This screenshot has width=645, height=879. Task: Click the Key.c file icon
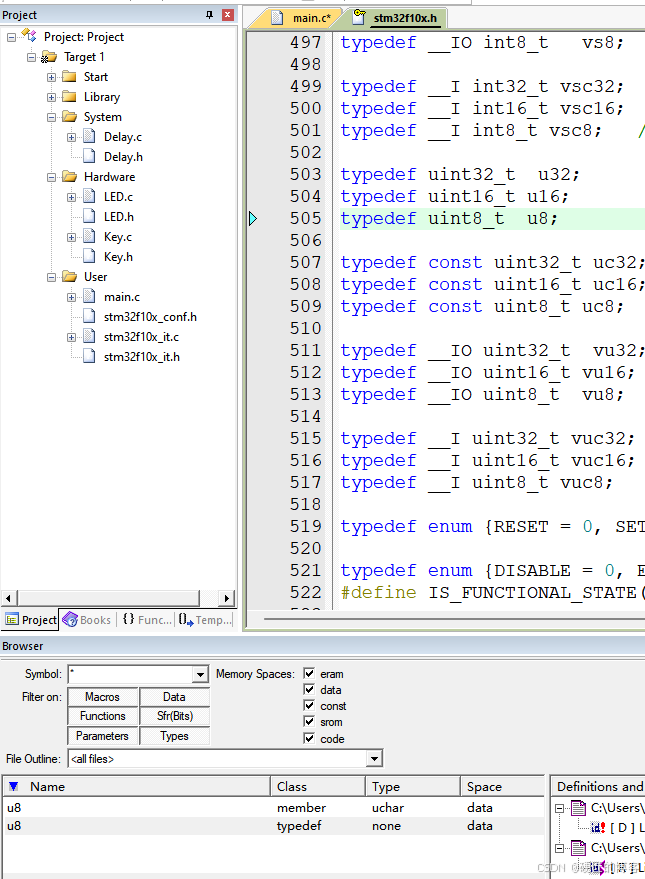89,237
